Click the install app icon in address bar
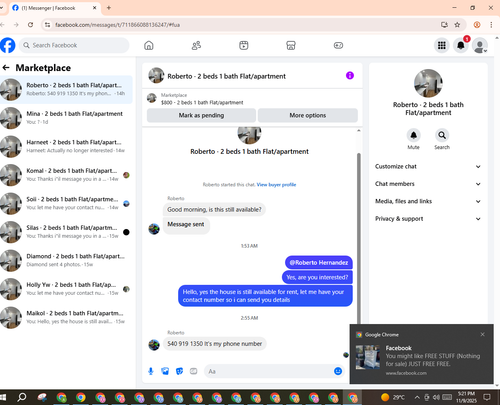 [x=444, y=25]
